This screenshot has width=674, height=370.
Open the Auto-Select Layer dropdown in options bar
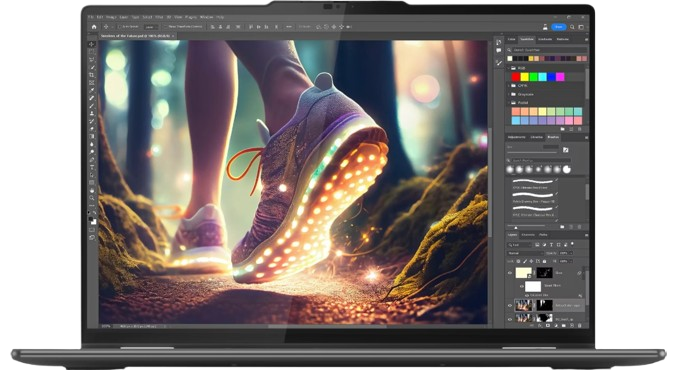pos(150,27)
